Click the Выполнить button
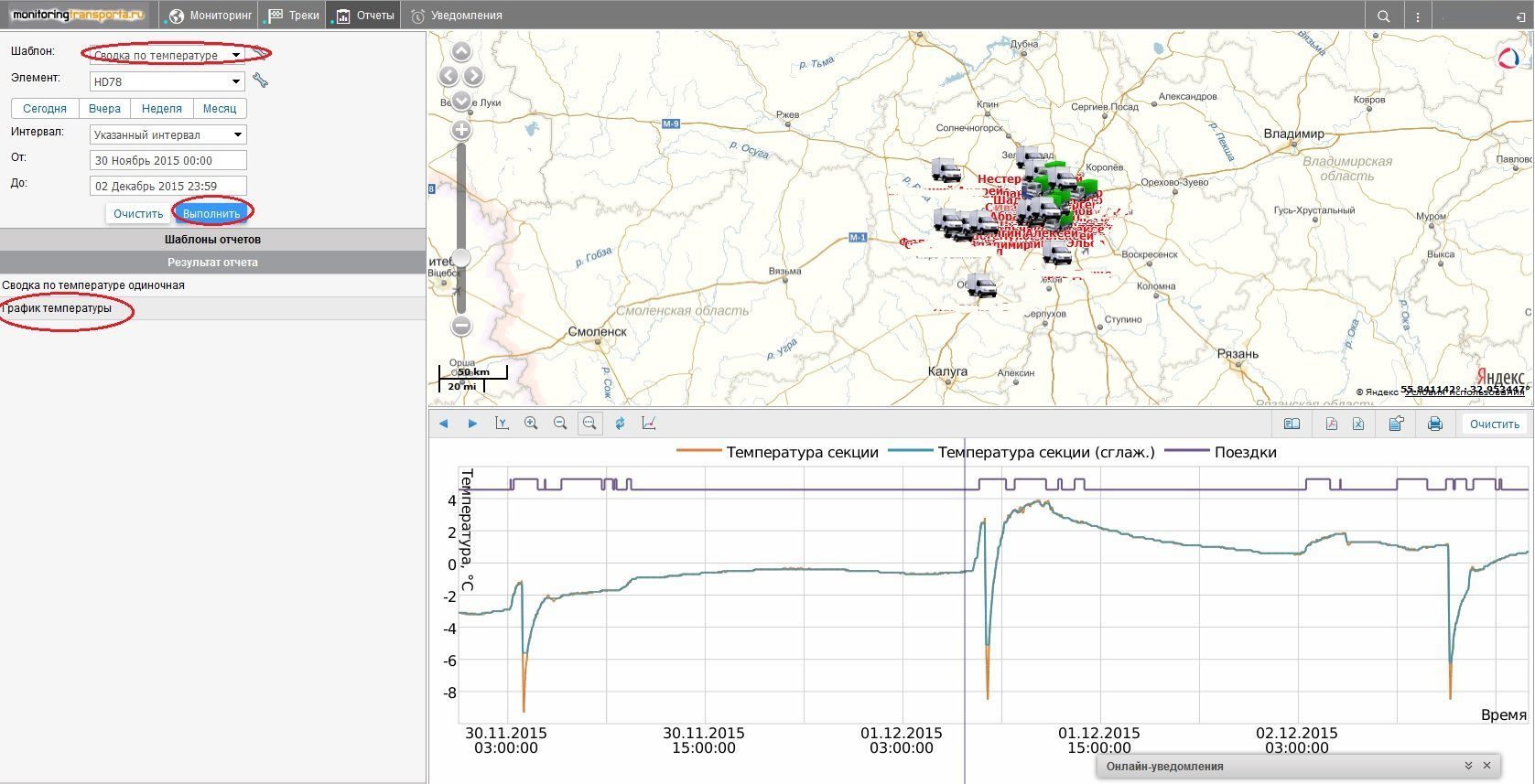 (x=211, y=213)
